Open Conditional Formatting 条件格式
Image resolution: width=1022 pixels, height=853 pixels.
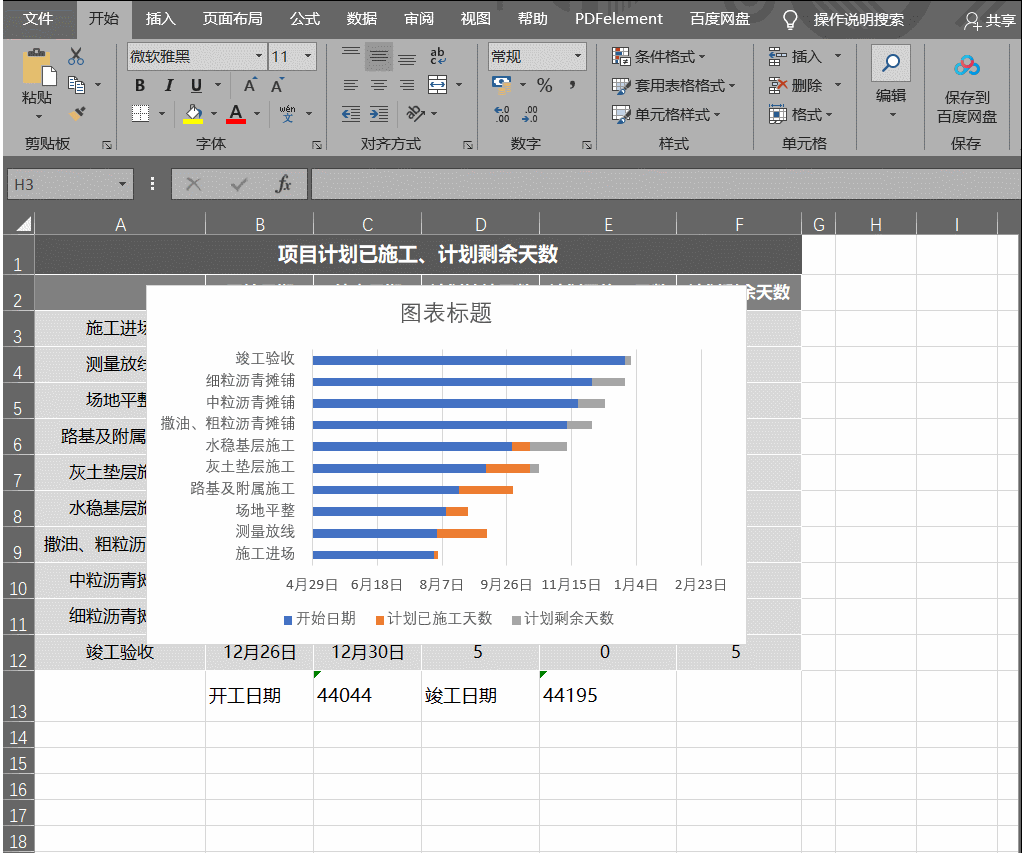659,57
